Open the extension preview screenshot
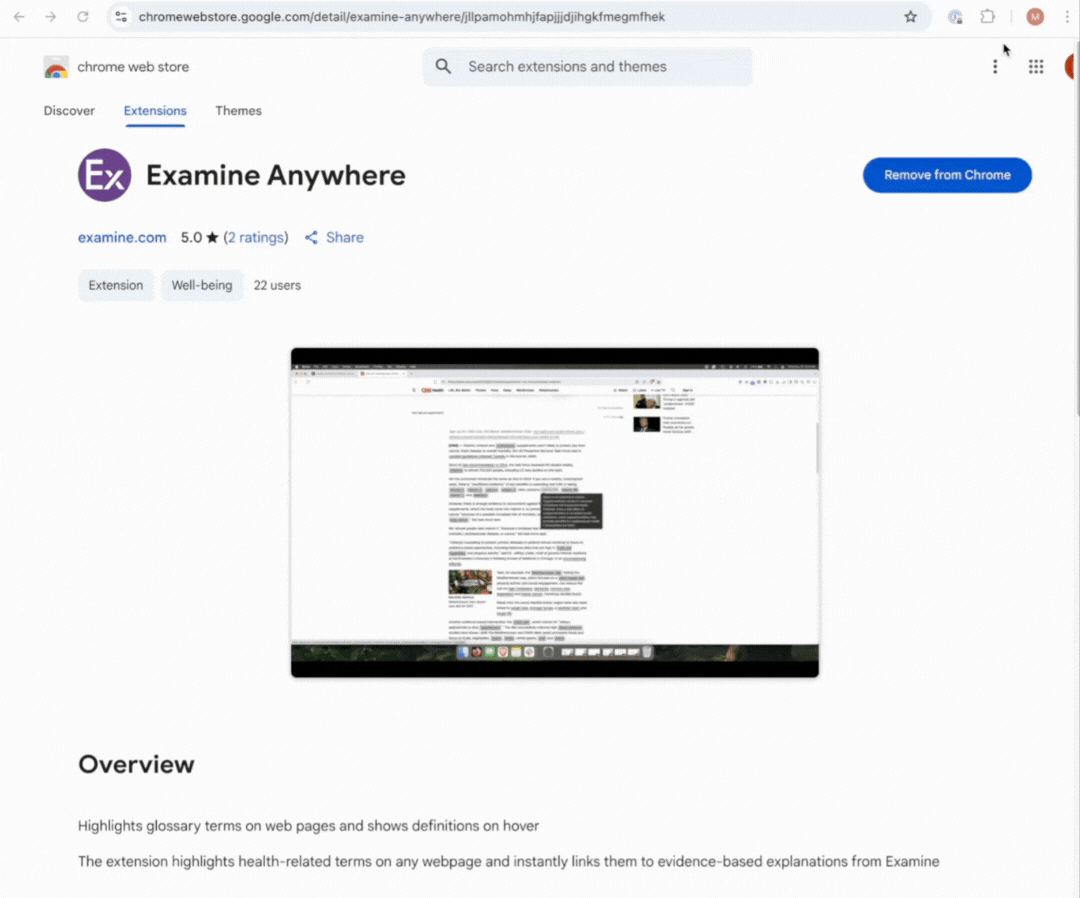The width and height of the screenshot is (1080, 898). [554, 512]
